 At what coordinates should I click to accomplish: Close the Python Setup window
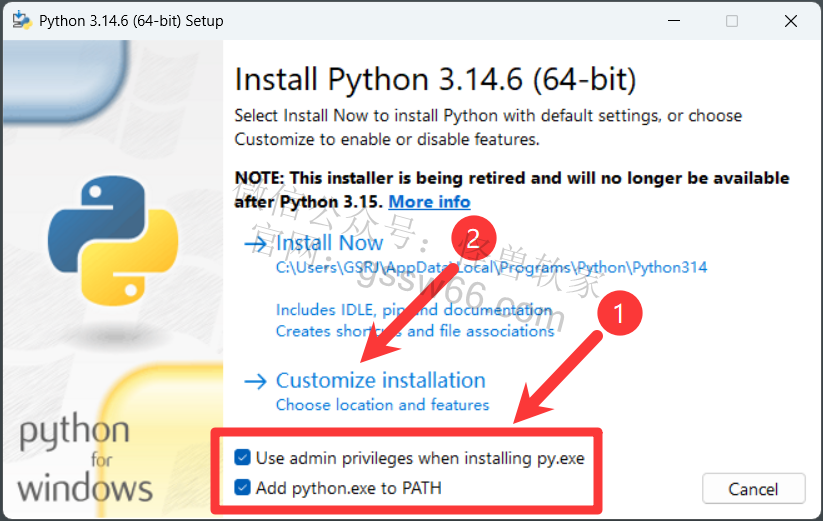[x=790, y=21]
